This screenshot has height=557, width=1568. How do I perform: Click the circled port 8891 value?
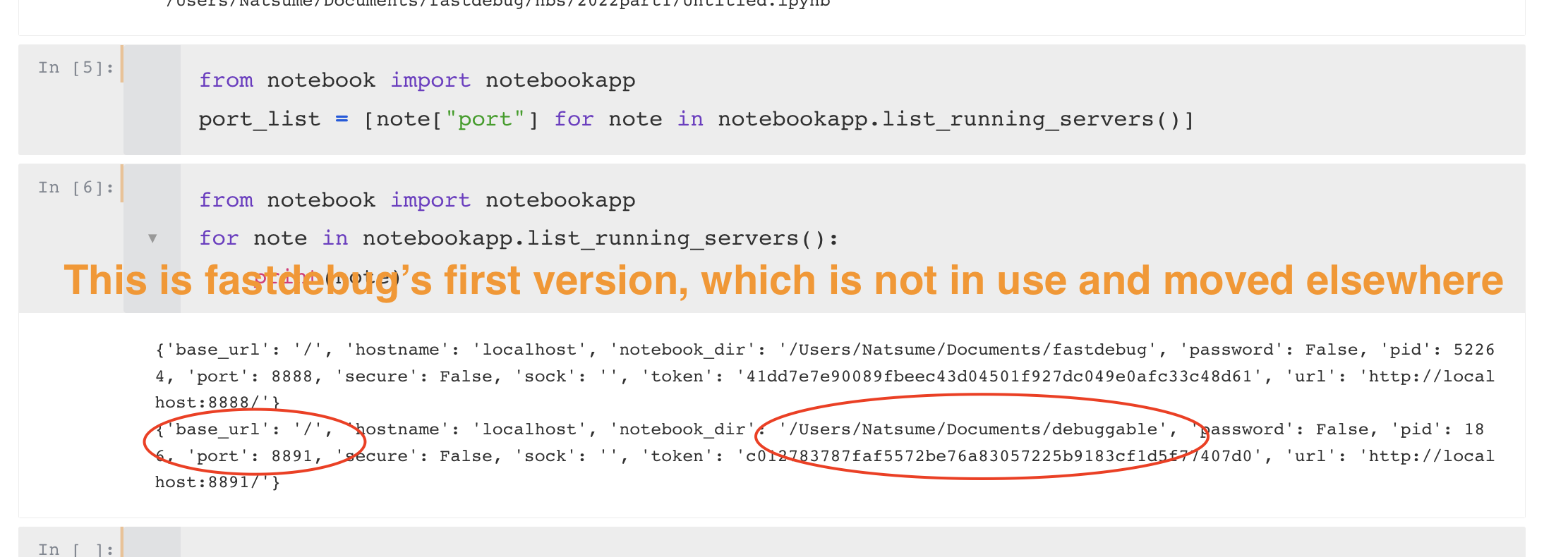point(292,456)
